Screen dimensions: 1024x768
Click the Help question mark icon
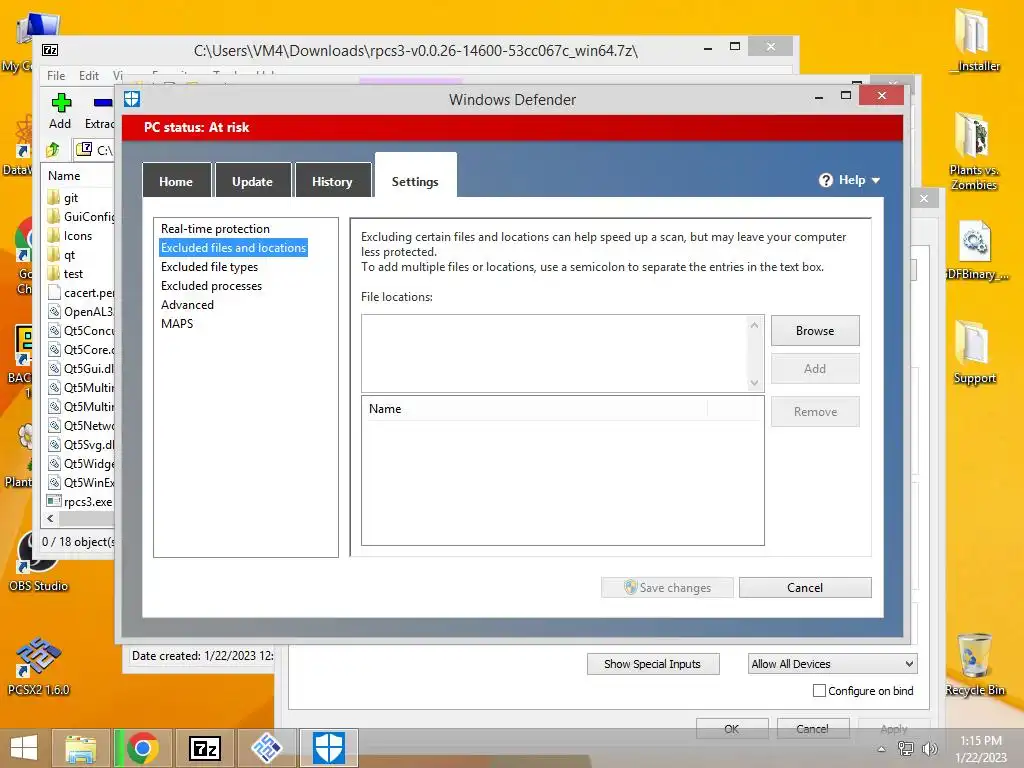825,180
